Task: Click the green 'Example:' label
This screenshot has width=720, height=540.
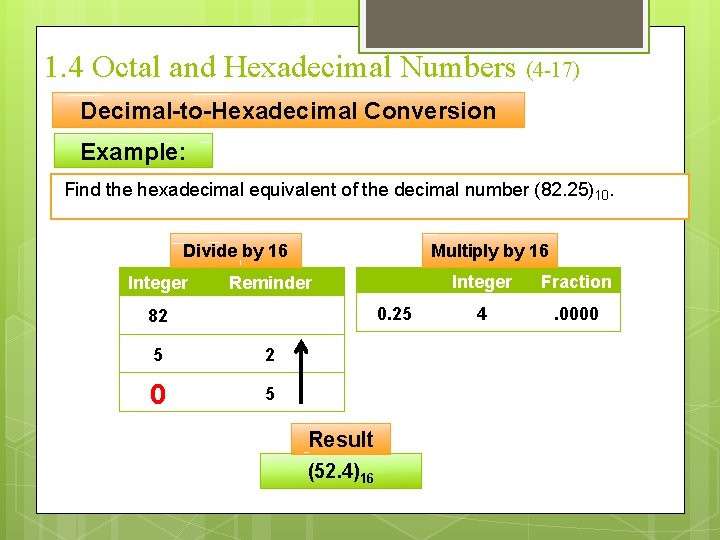Action: coord(133,151)
